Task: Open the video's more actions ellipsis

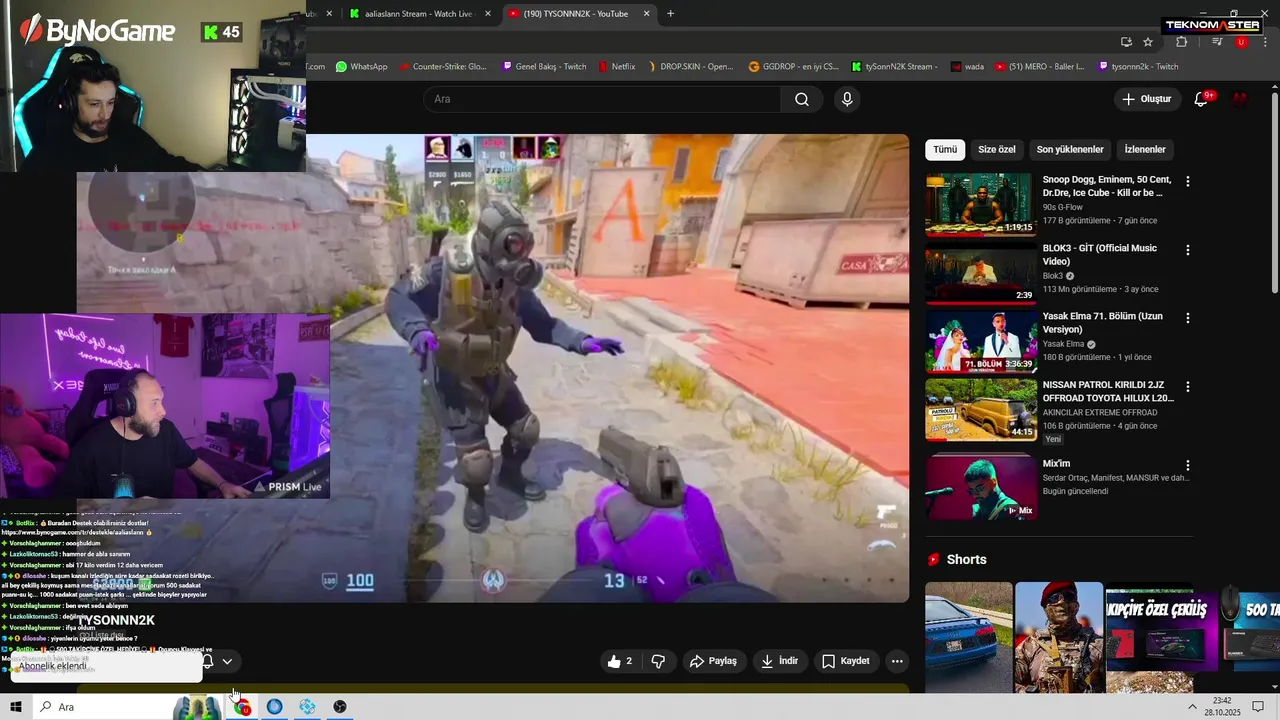Action: 897,661
